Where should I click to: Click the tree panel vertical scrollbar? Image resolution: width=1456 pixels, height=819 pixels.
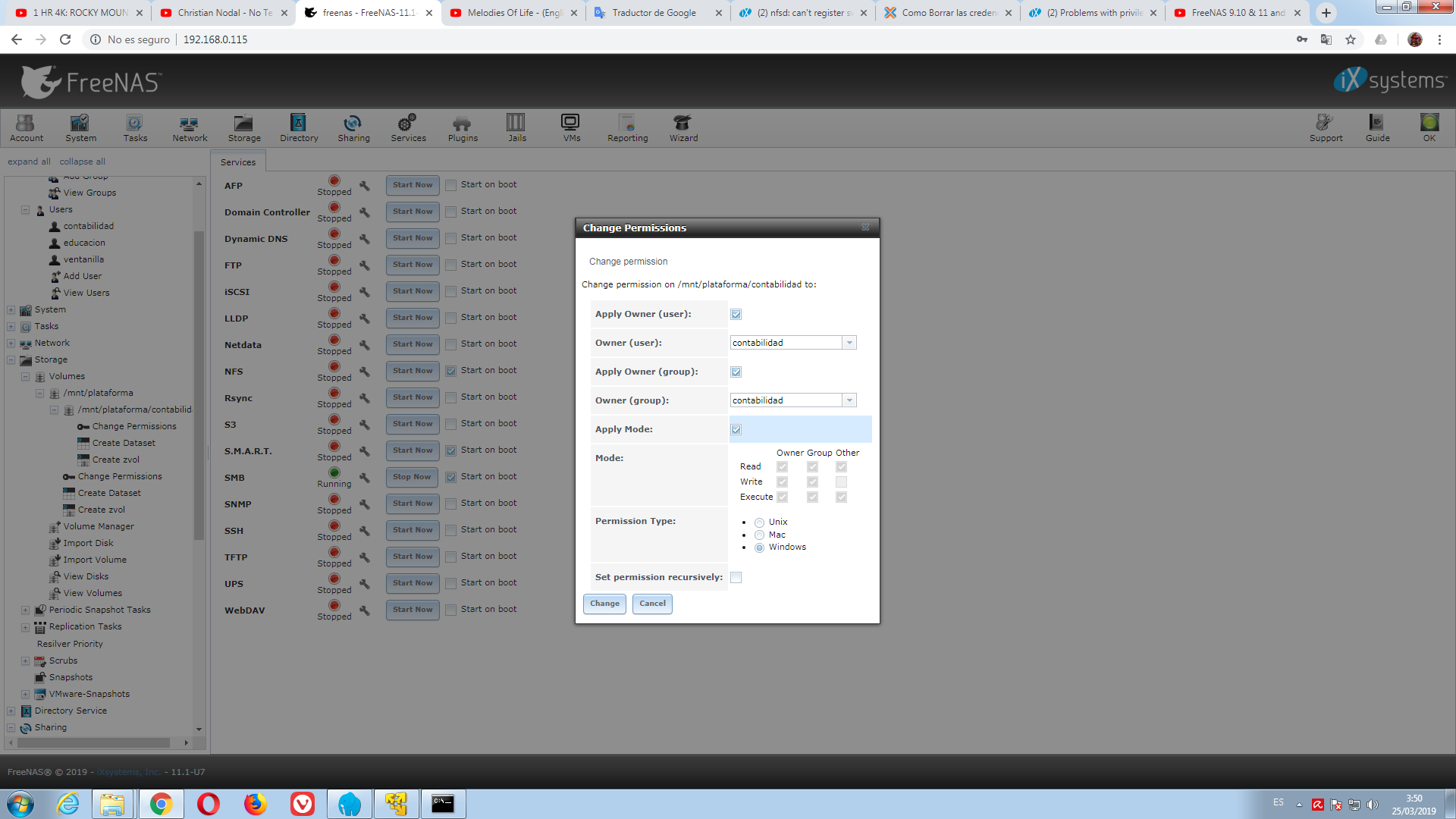click(199, 384)
